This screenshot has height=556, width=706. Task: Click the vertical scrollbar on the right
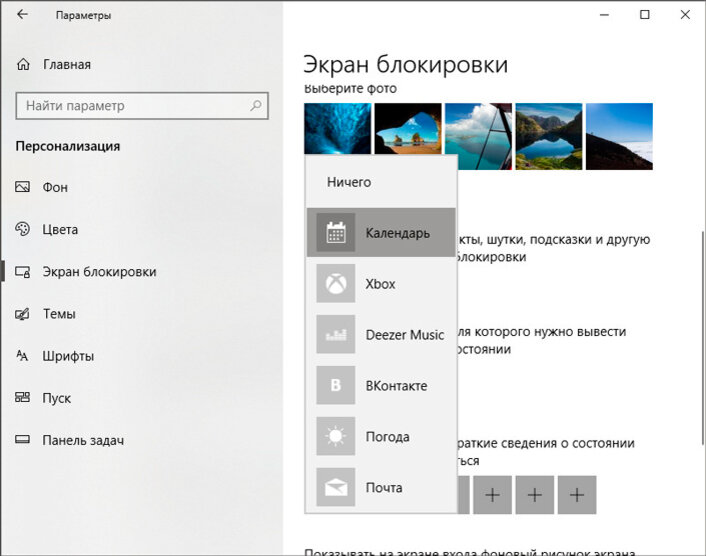tap(702, 338)
